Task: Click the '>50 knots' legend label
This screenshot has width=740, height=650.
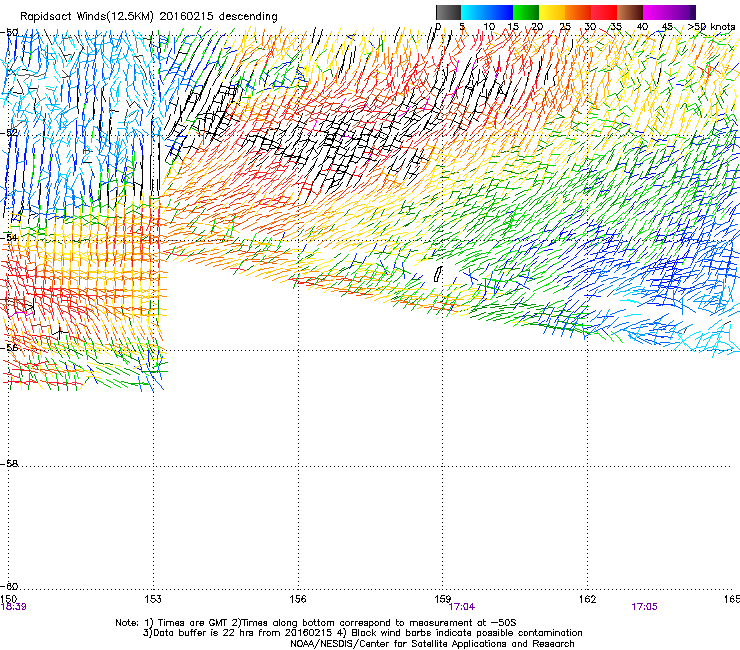Action: pos(711,27)
